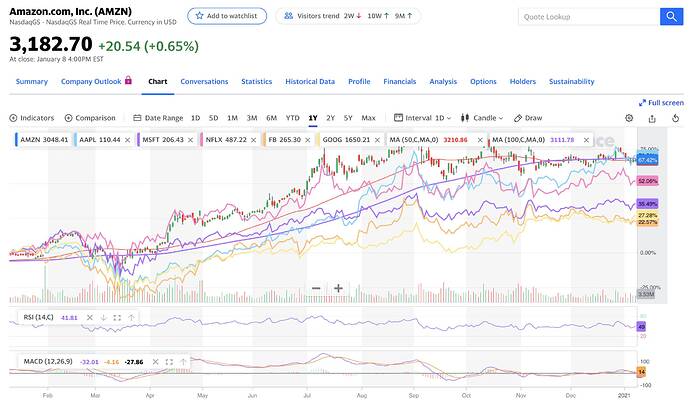Maximize the MACD panel
Image resolution: width=690 pixels, height=404 pixels.
169,362
